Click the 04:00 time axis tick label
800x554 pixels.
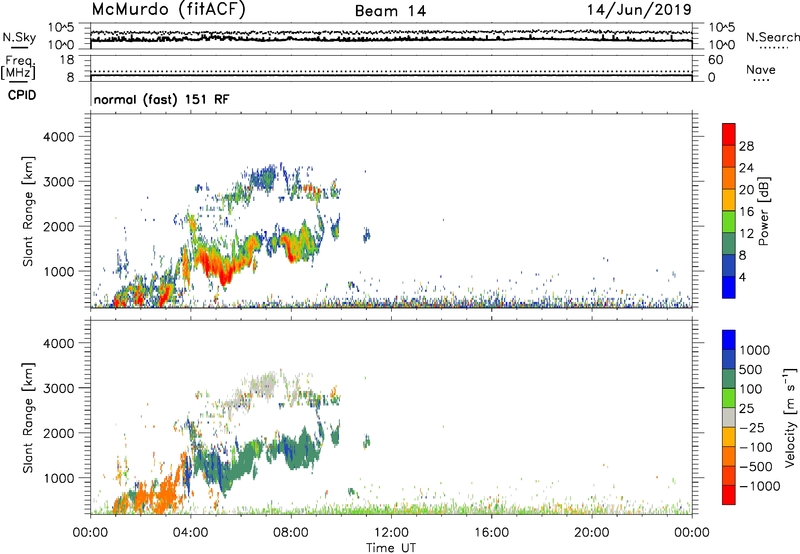point(190,533)
